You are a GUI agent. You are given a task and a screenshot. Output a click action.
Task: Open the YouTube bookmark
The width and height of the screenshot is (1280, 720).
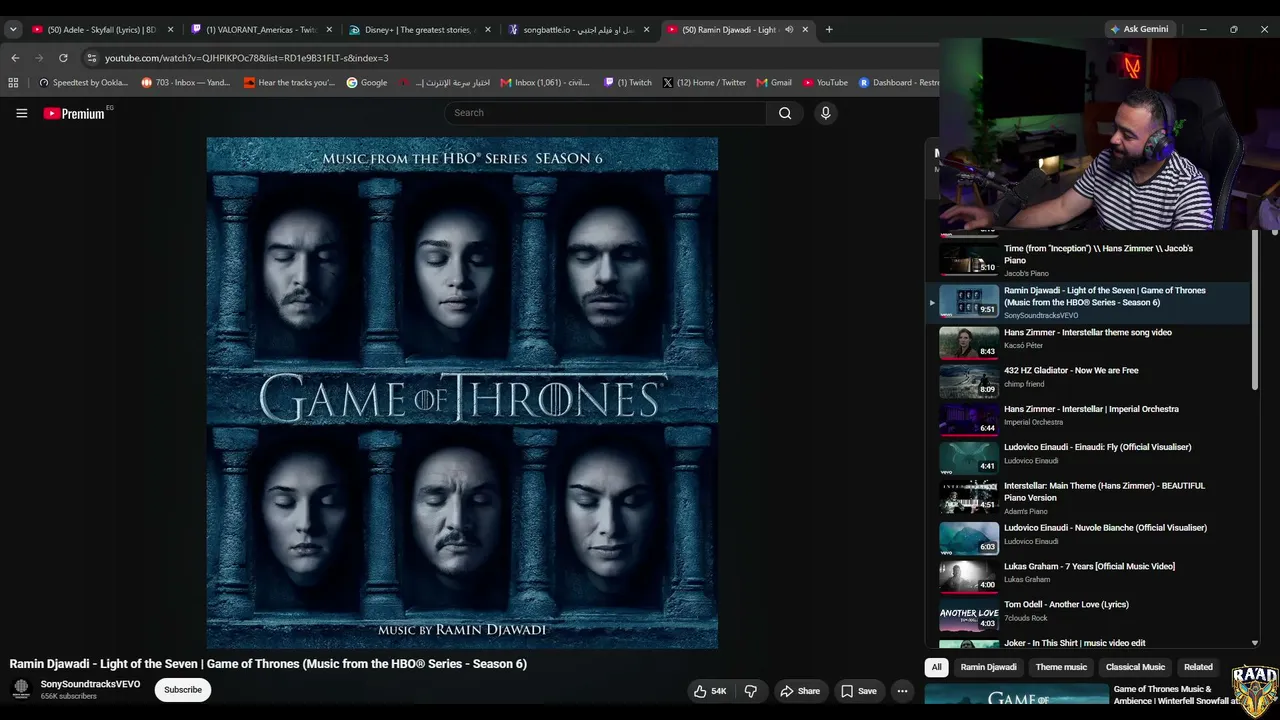coord(825,83)
